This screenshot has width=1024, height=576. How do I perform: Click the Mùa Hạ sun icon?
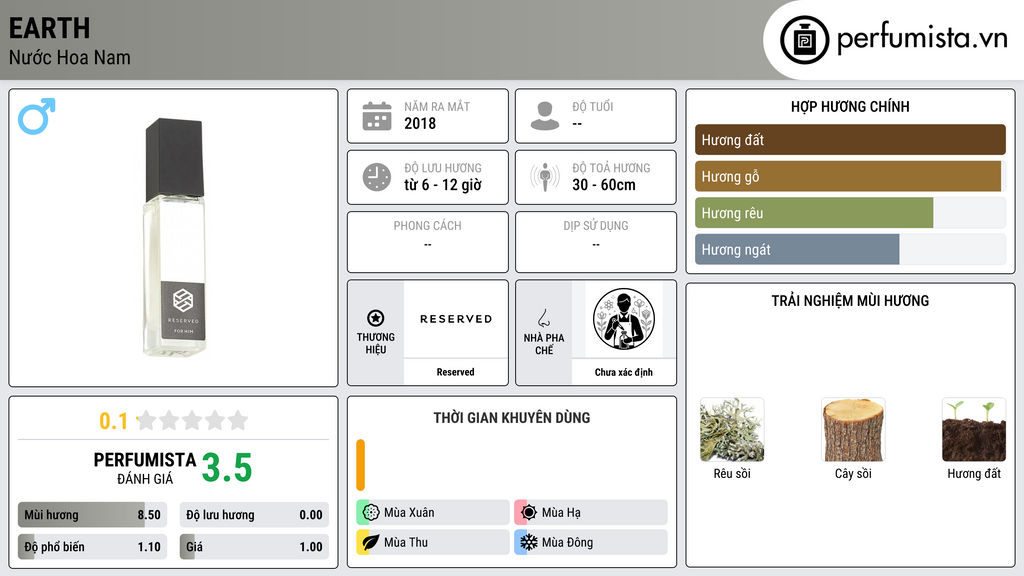pos(529,512)
